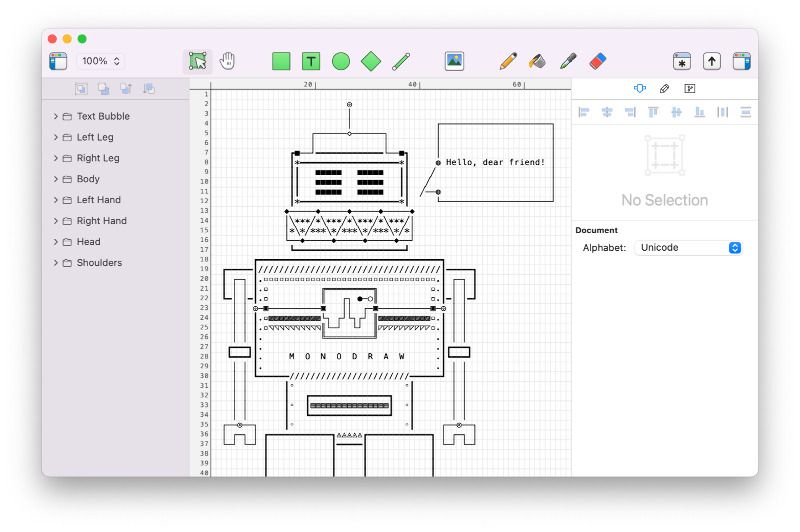Expand the Right Leg group chevron

(x=56, y=158)
